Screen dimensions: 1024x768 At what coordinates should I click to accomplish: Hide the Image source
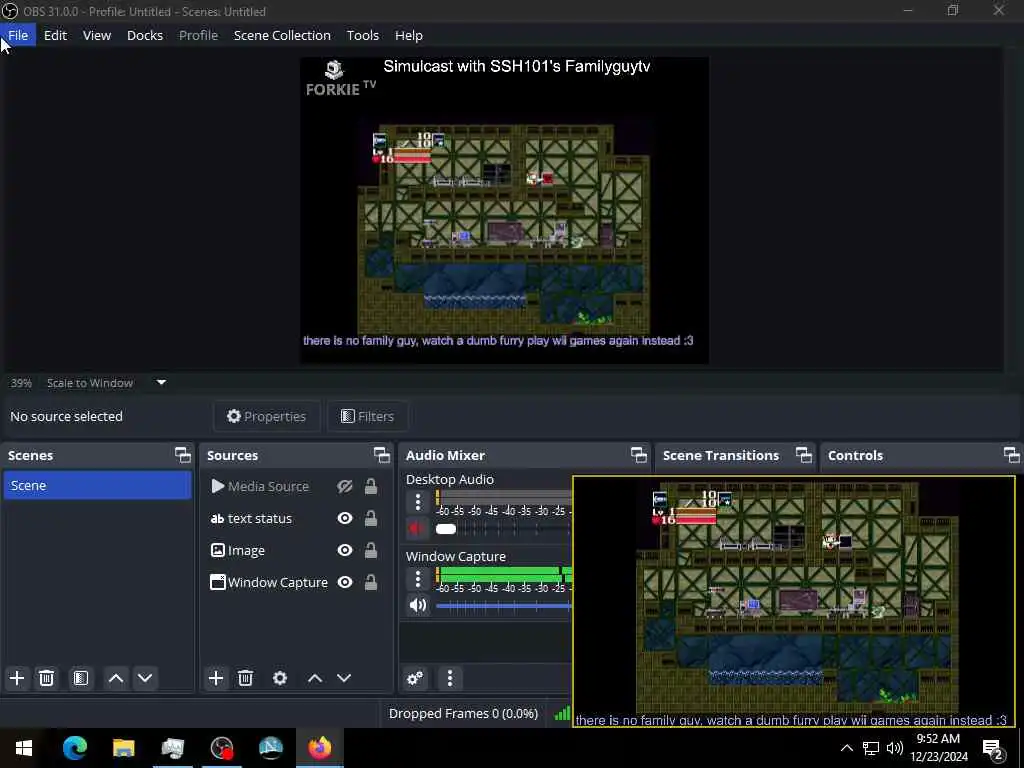pos(345,550)
